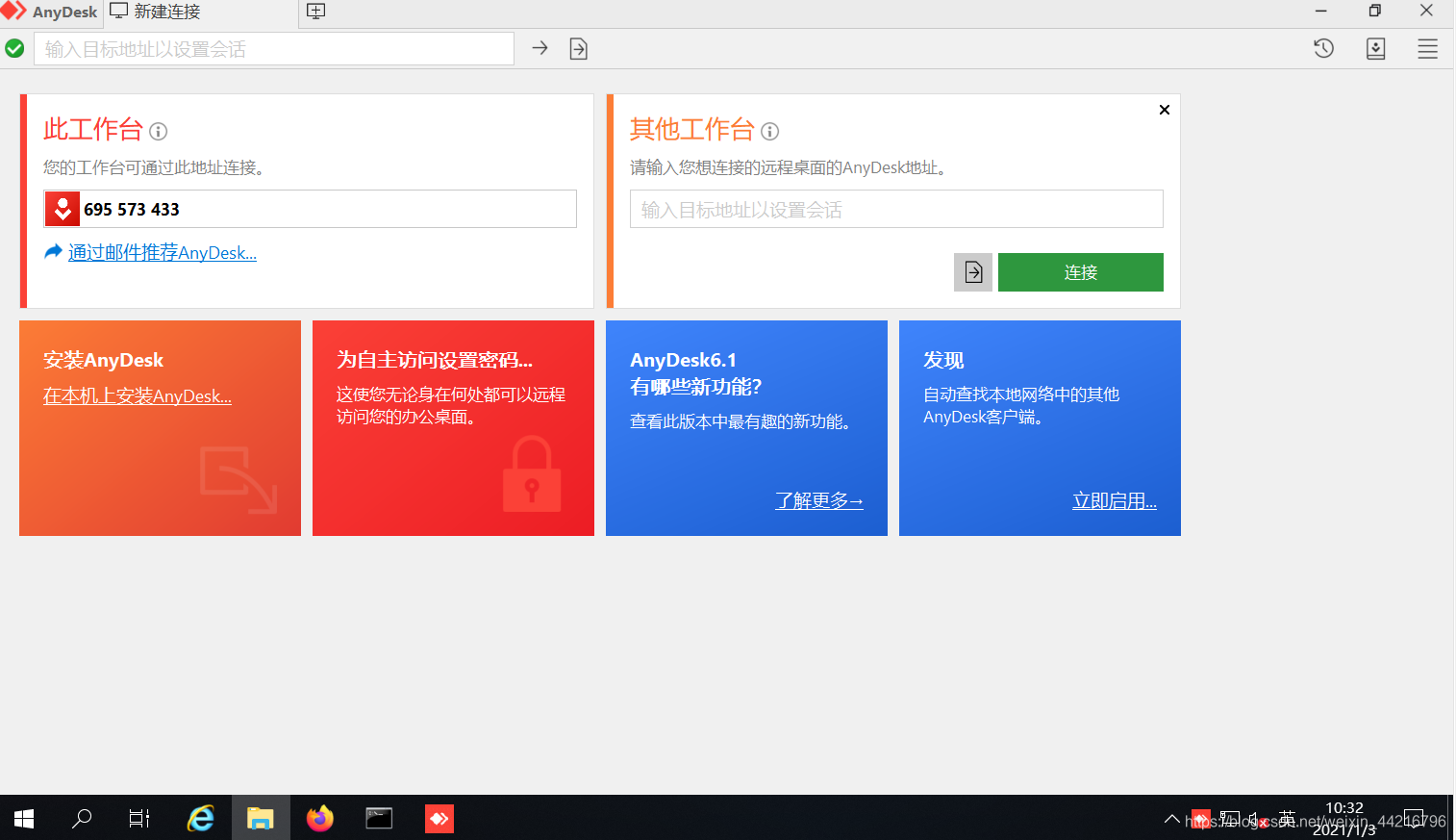This screenshot has height=840, width=1456.
Task: Open File Explorer from taskbar
Action: click(261, 818)
